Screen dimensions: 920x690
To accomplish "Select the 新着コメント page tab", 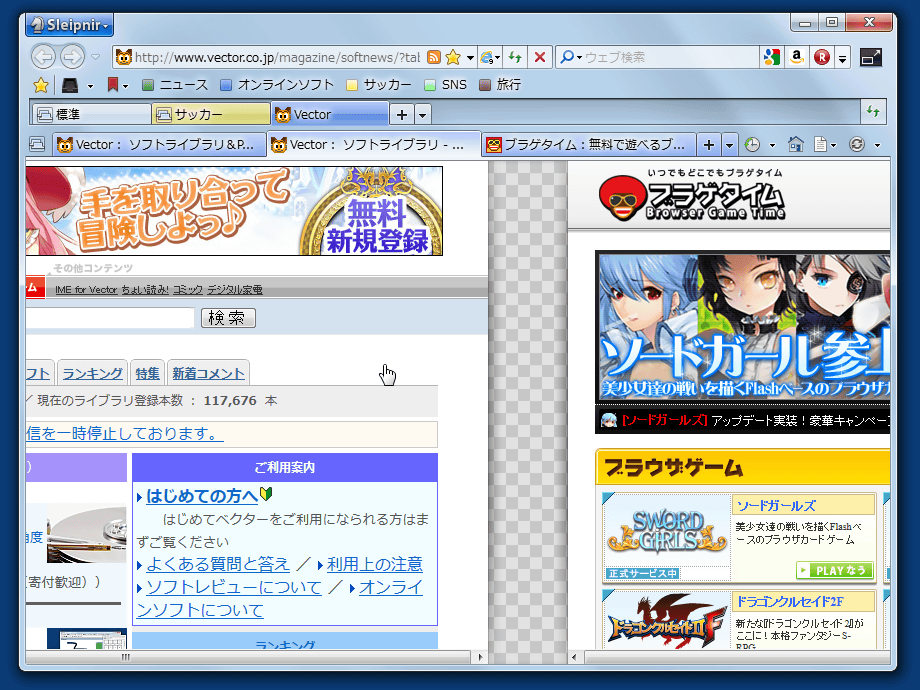I will click(208, 373).
